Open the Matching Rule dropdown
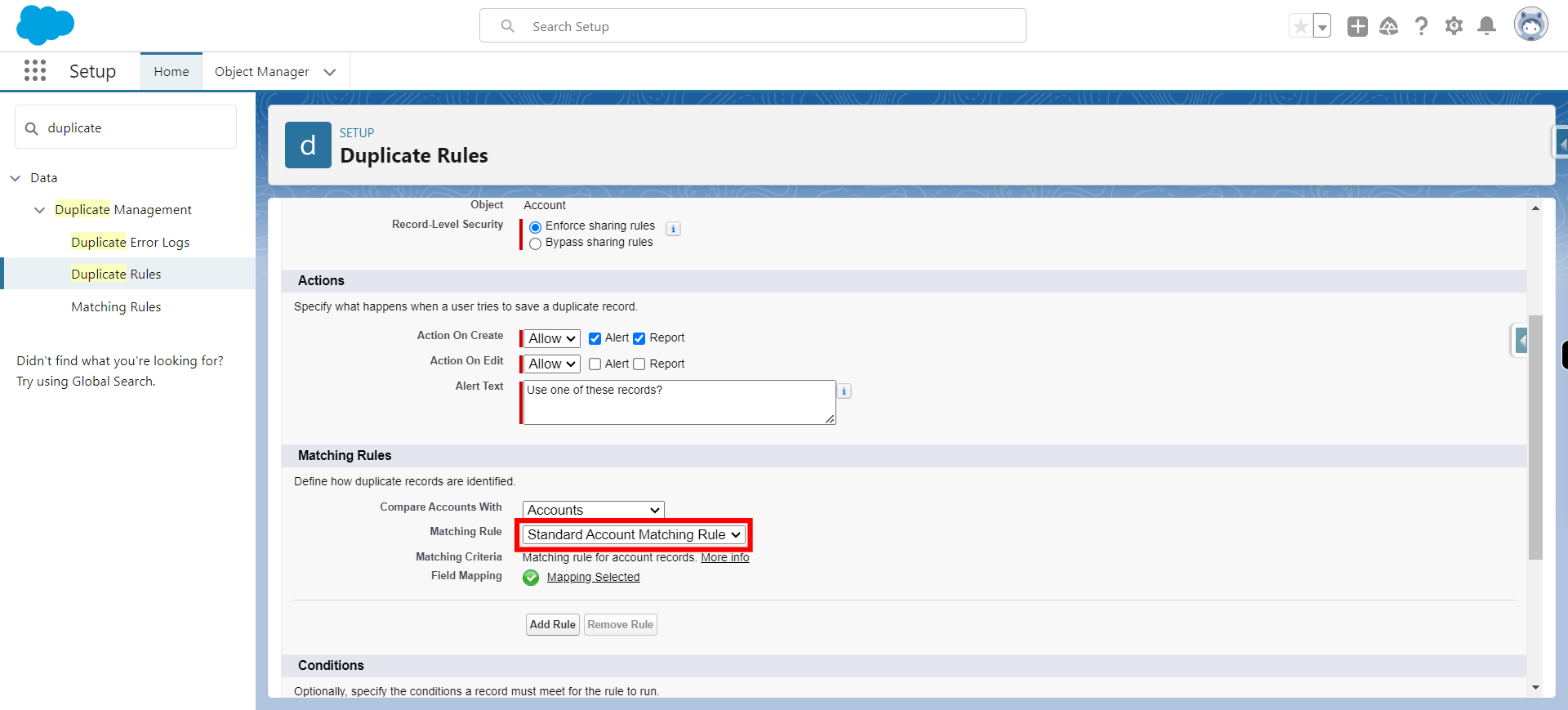The height and width of the screenshot is (710, 1568). [634, 534]
